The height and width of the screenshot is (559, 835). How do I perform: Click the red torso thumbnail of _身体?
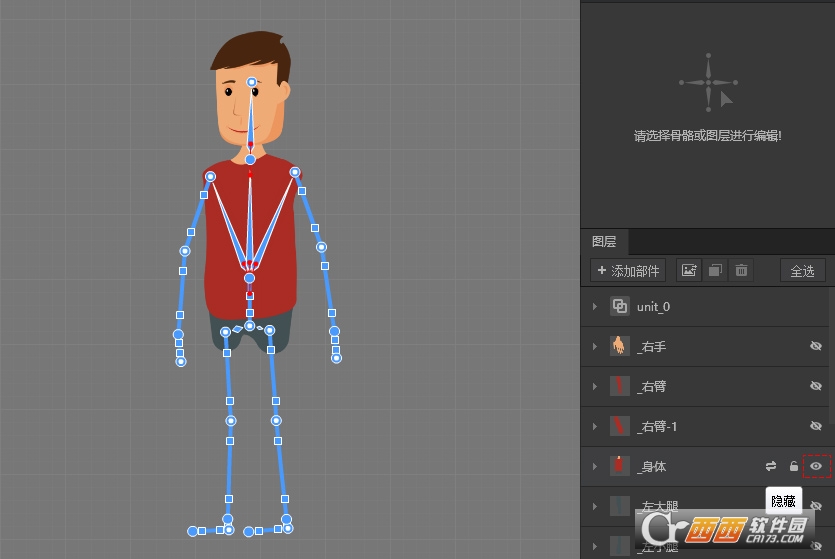pos(620,466)
